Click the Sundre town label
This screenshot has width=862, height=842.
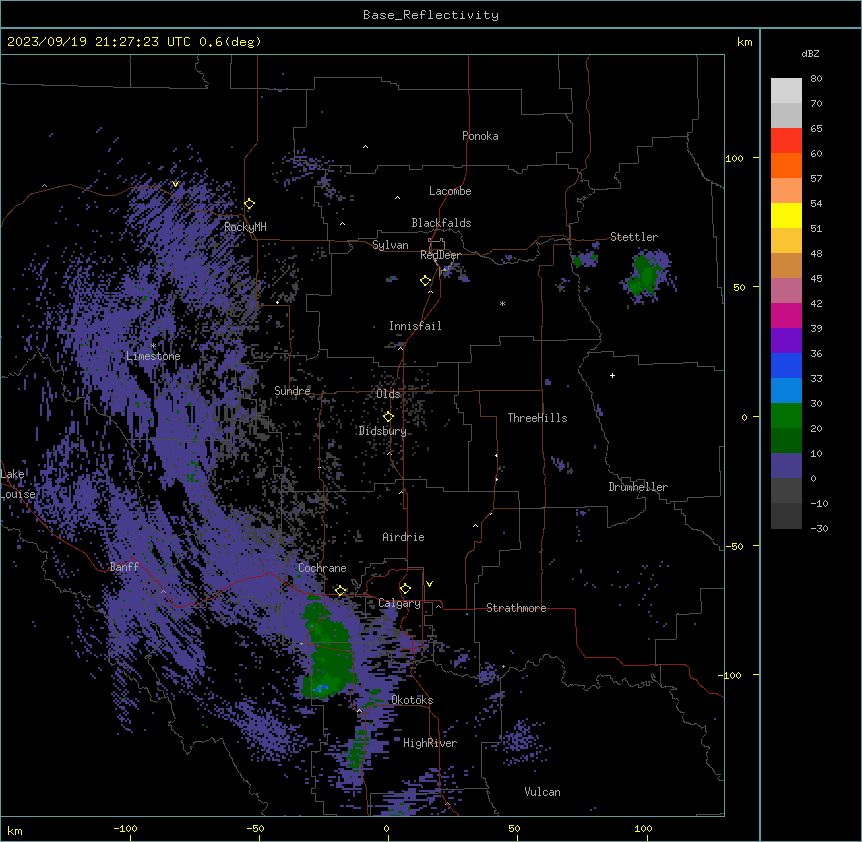pos(292,391)
